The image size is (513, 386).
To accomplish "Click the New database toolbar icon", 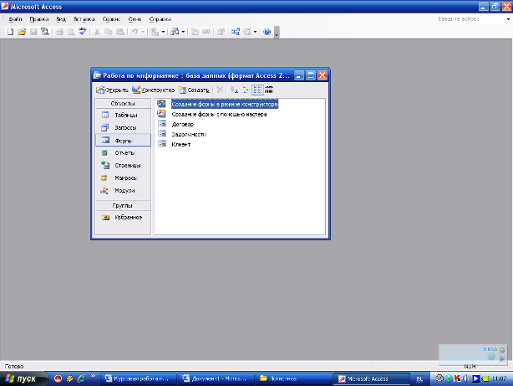I will click(10, 32).
